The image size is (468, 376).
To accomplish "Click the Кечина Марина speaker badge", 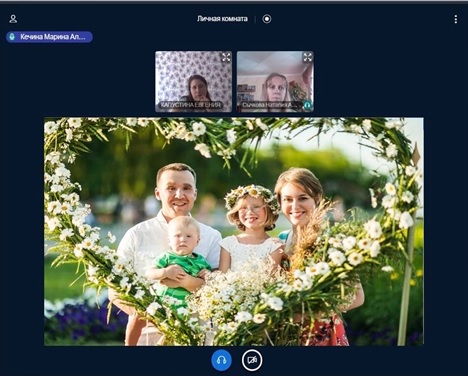I will pos(49,37).
